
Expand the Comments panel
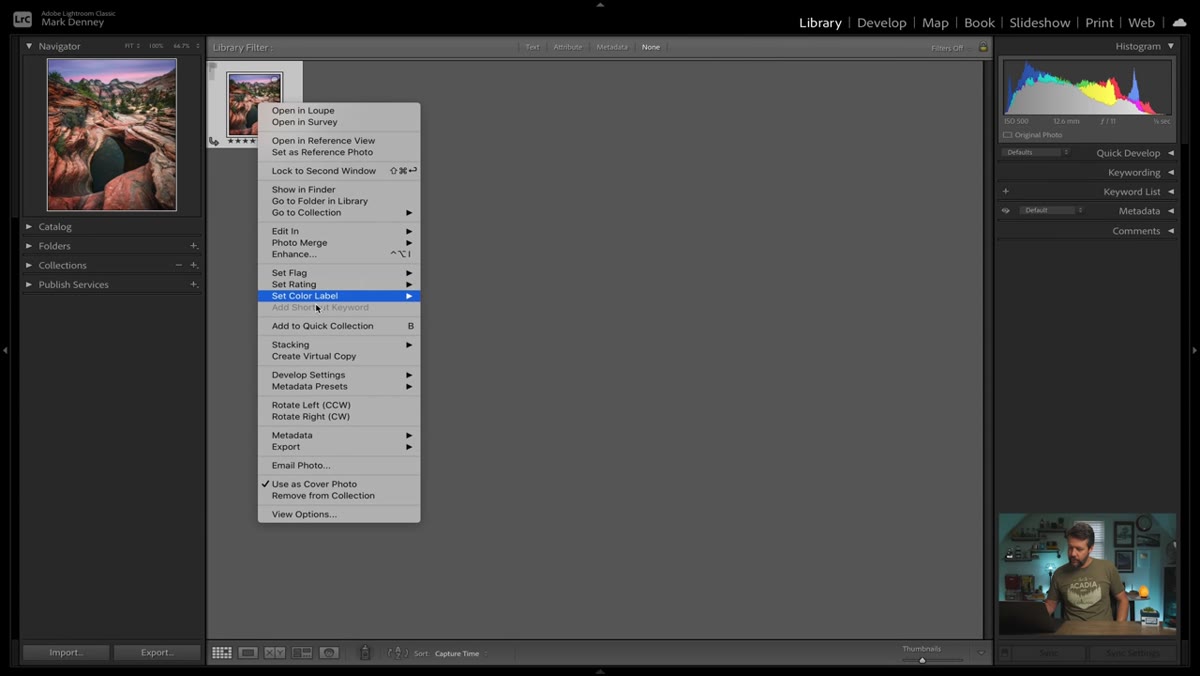(1171, 231)
